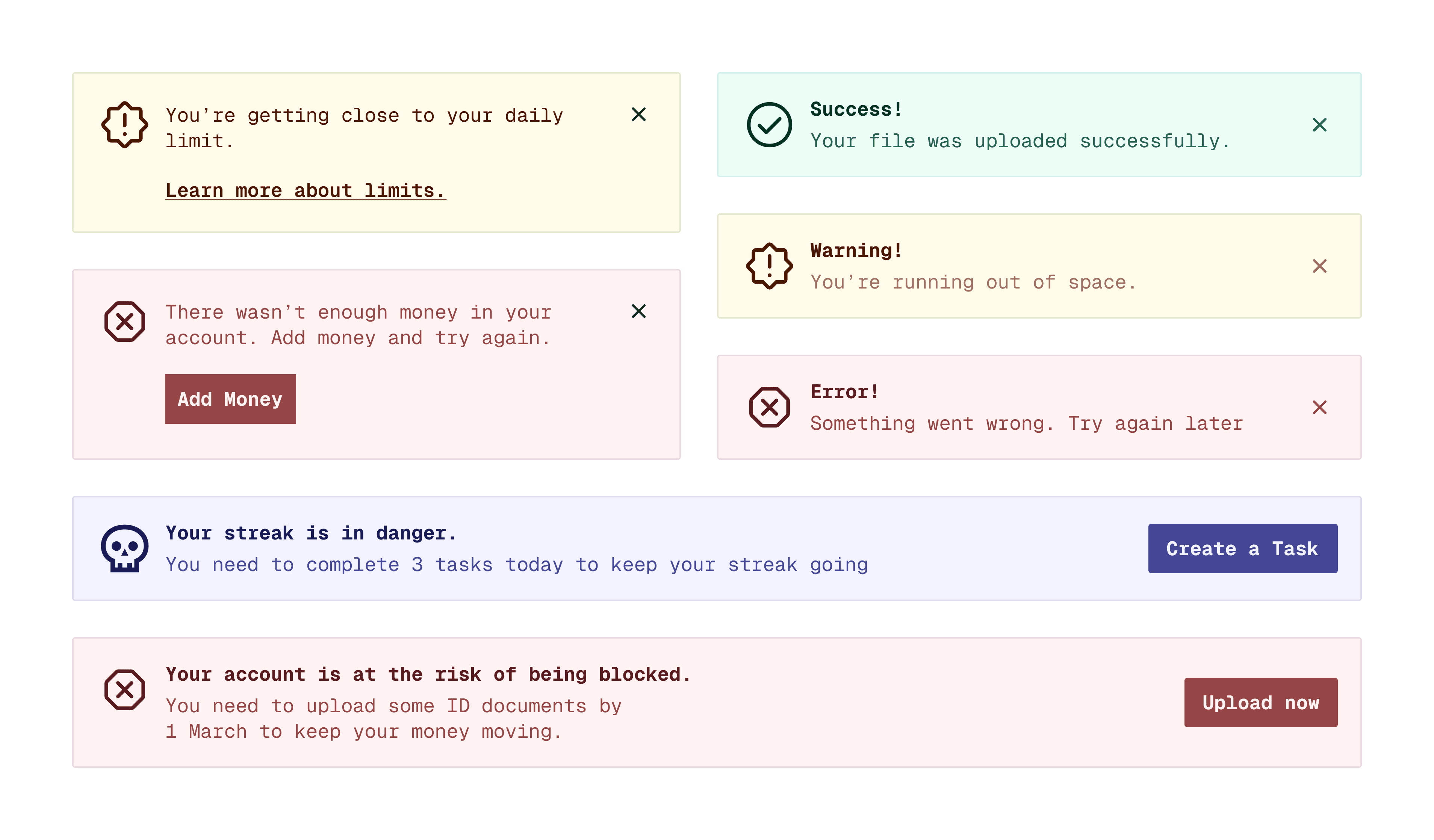Hit the Upload now button

(1260, 703)
